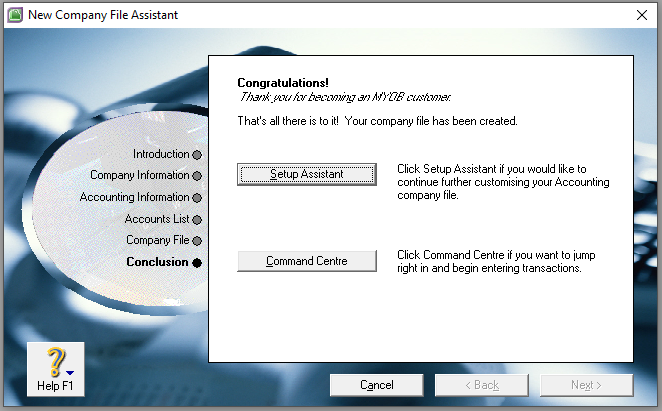Click the Congratulations! heading
Viewport: 662px width, 411px height.
[283, 83]
